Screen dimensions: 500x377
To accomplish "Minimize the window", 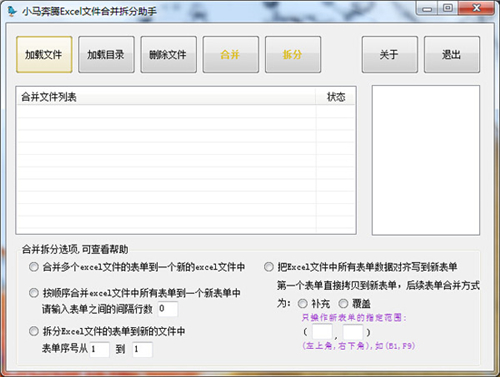I will (427, 9).
